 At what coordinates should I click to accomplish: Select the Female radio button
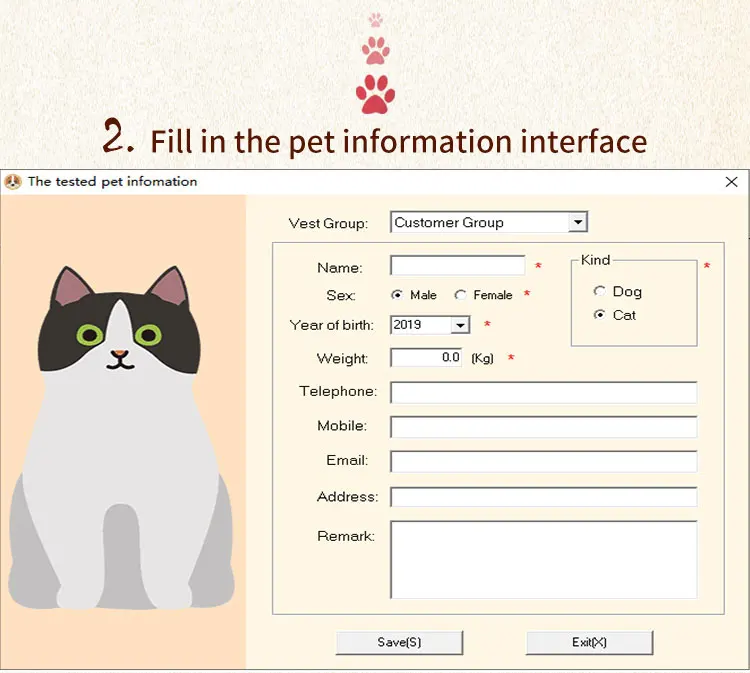point(460,295)
